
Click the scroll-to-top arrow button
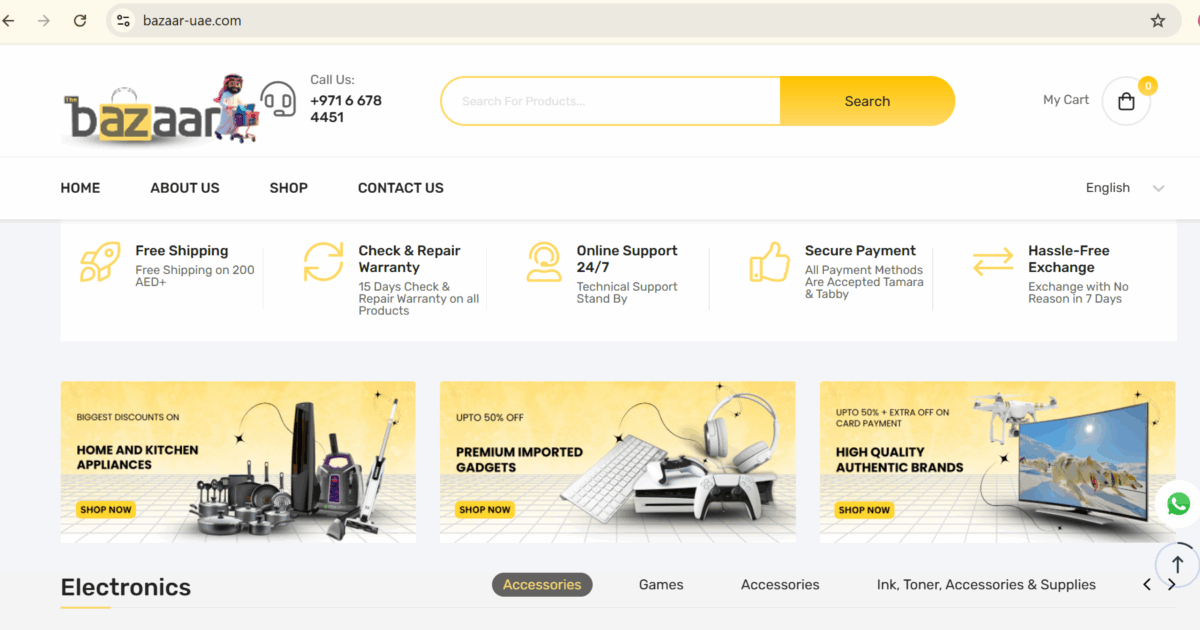click(x=1177, y=564)
